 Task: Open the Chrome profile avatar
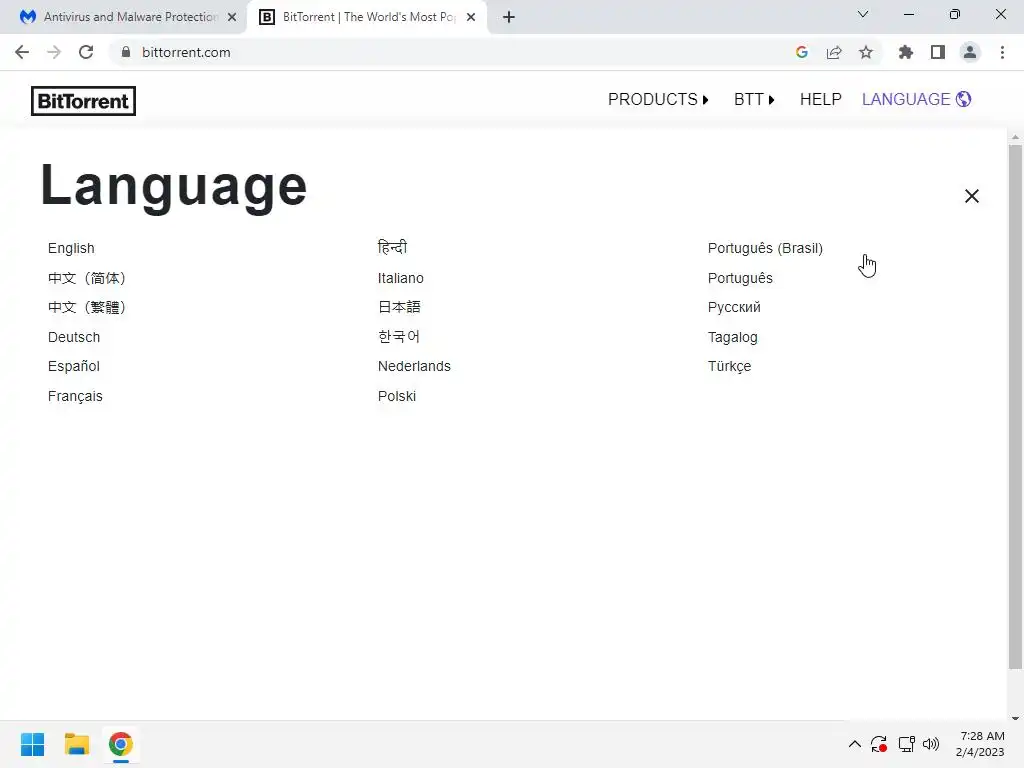pos(970,52)
